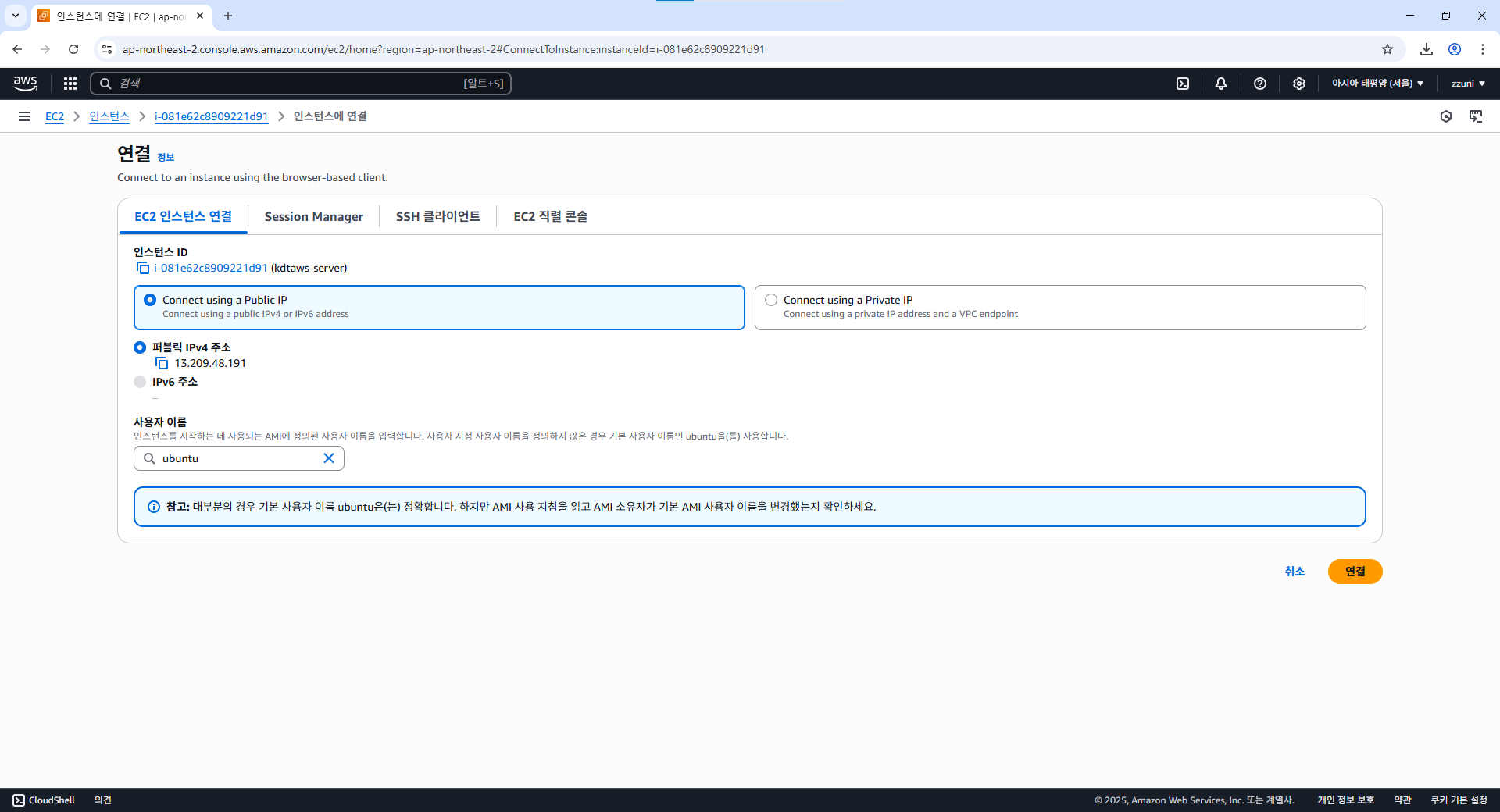Click the info icon in the note box
Viewport: 1500px width, 812px height.
pyautogui.click(x=154, y=507)
